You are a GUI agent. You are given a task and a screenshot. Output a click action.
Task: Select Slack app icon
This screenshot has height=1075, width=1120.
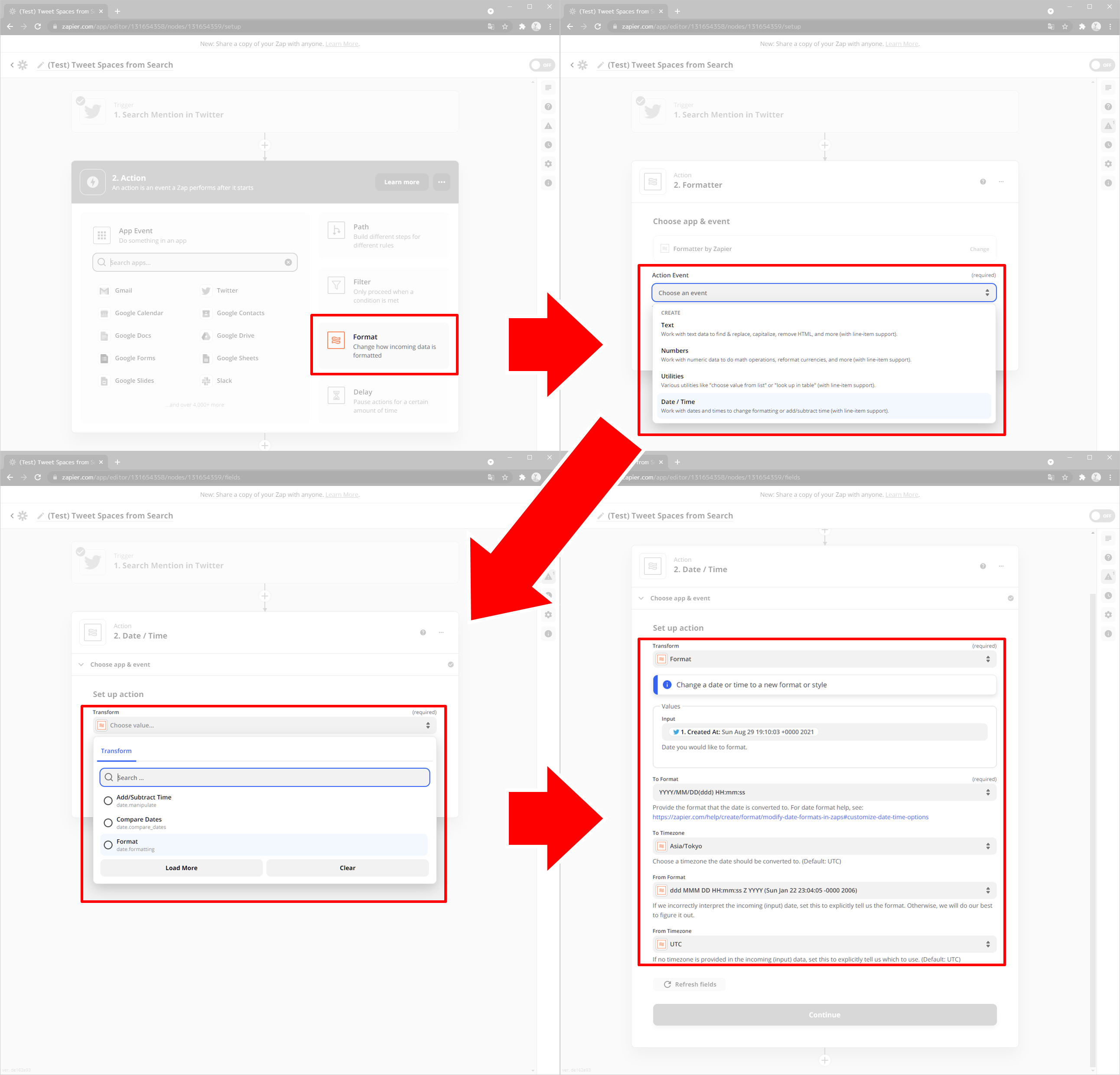click(x=206, y=381)
